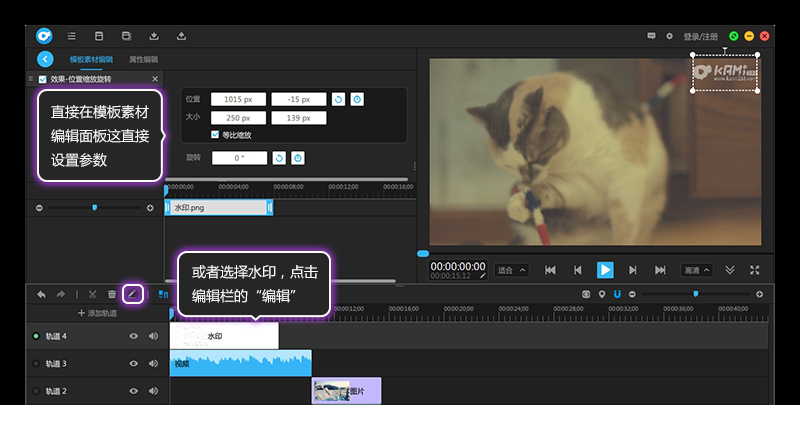
Task: Zoom in the main timeline with the plus icon
Action: [760, 294]
